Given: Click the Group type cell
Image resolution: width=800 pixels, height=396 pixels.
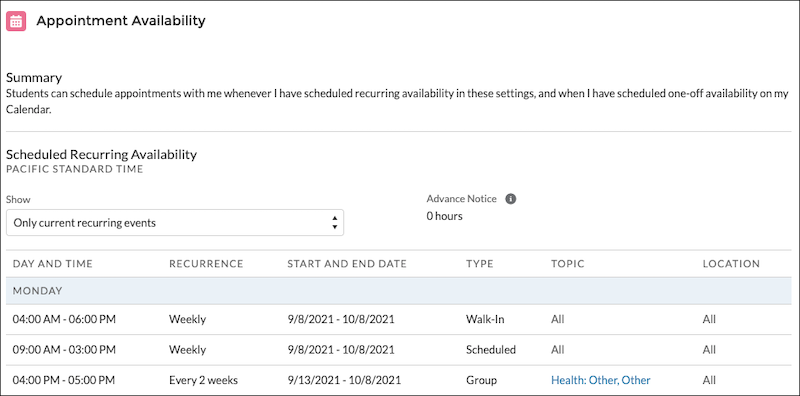Looking at the screenshot, I should click(x=481, y=380).
